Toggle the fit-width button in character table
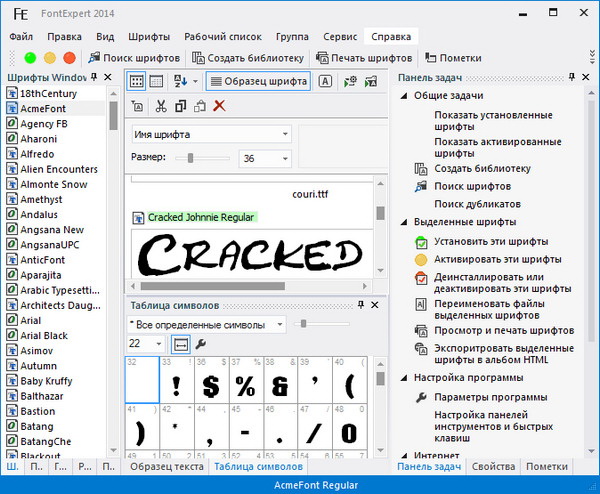The height and width of the screenshot is (494, 600). pyautogui.click(x=181, y=344)
